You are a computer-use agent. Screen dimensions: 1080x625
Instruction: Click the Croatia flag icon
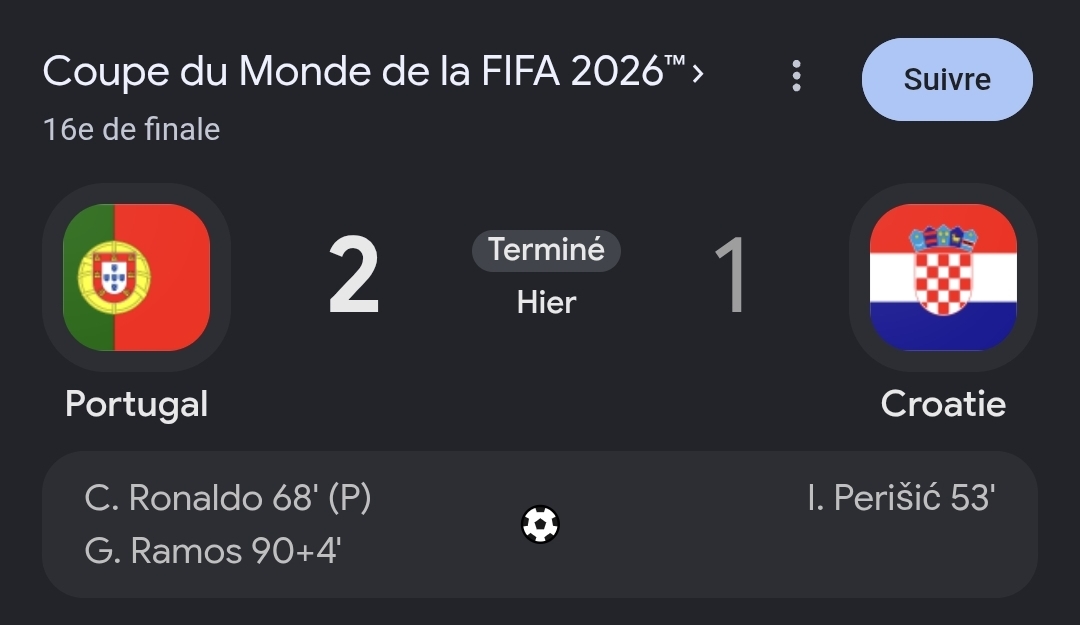click(943, 277)
